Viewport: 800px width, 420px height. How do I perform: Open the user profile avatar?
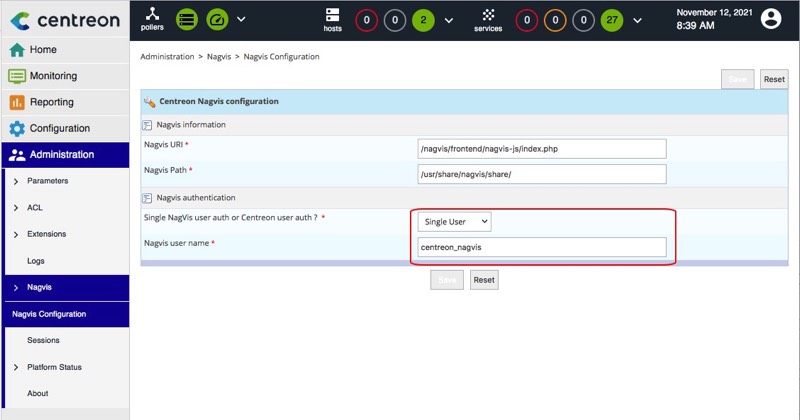click(x=771, y=19)
